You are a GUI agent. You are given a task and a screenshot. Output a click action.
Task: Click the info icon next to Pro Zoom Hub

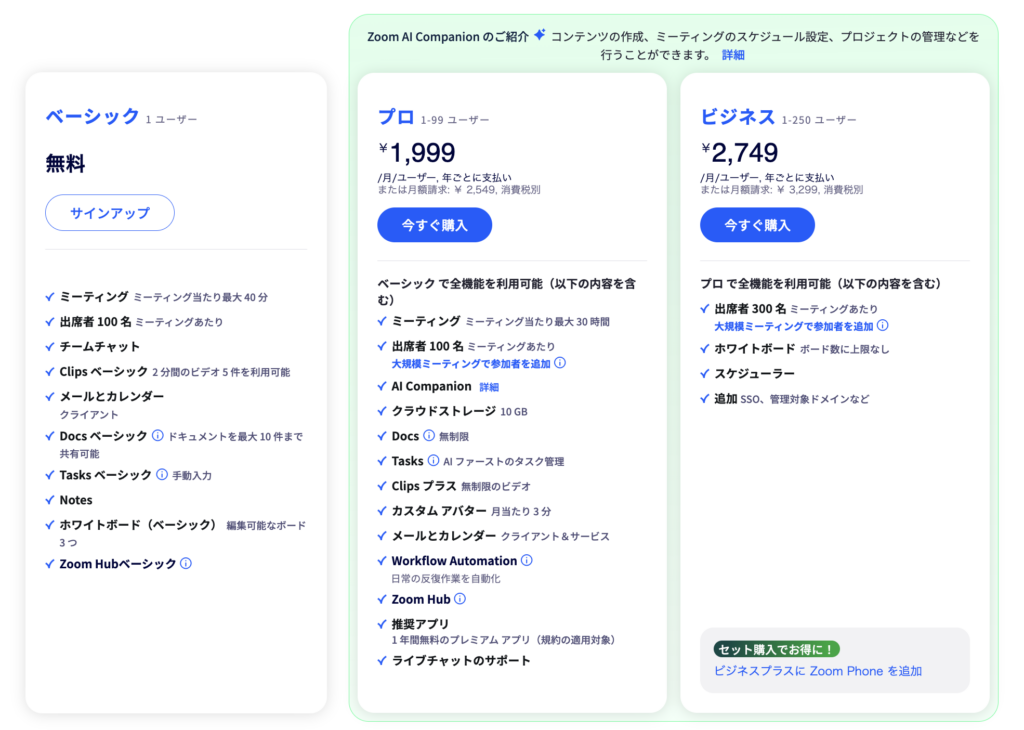(460, 599)
